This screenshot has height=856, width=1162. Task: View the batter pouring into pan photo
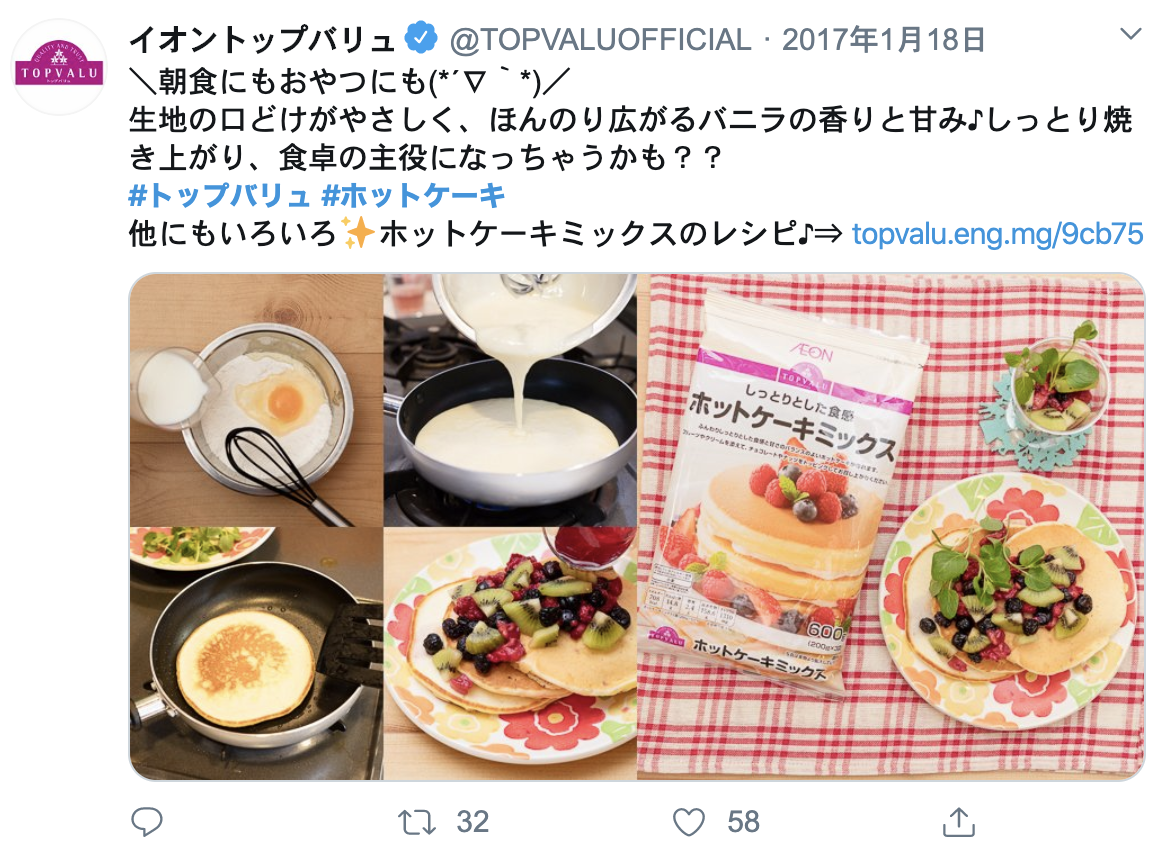click(x=510, y=400)
